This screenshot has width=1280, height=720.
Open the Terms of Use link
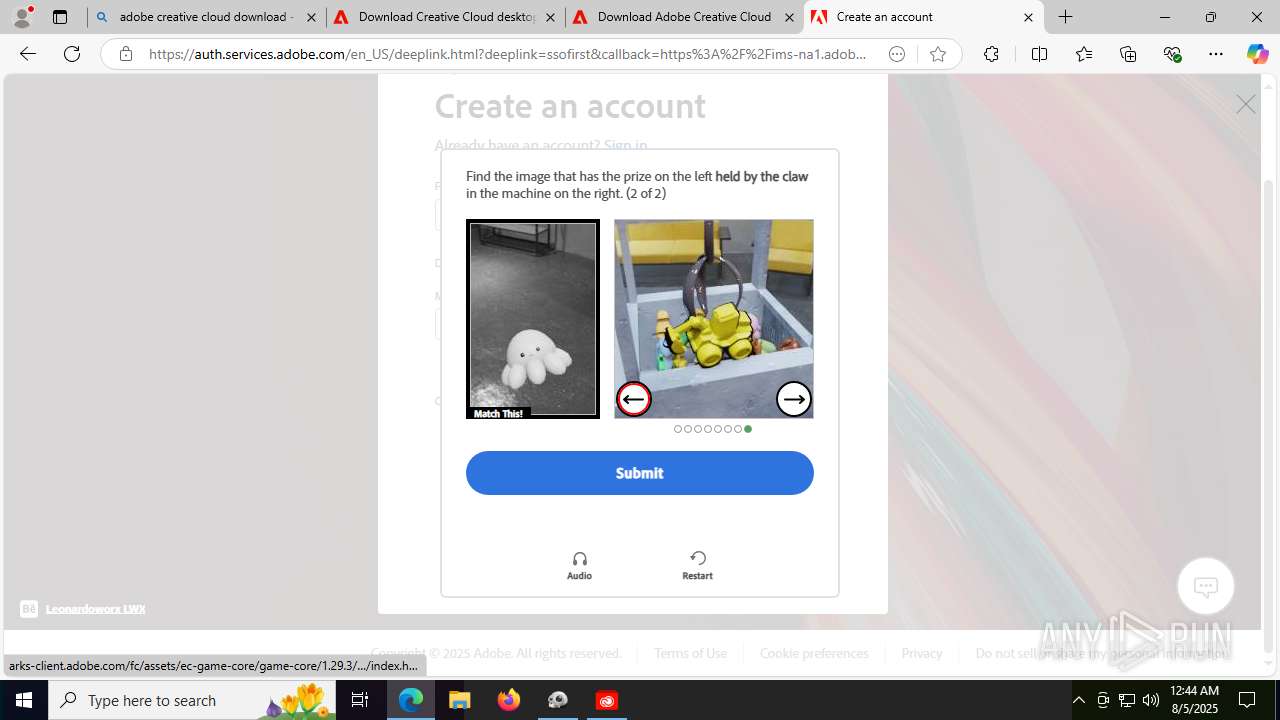pos(690,653)
